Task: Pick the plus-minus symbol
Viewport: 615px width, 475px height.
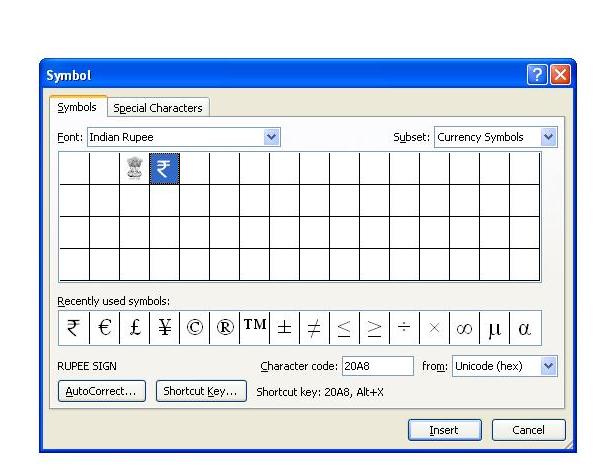Action: click(284, 328)
